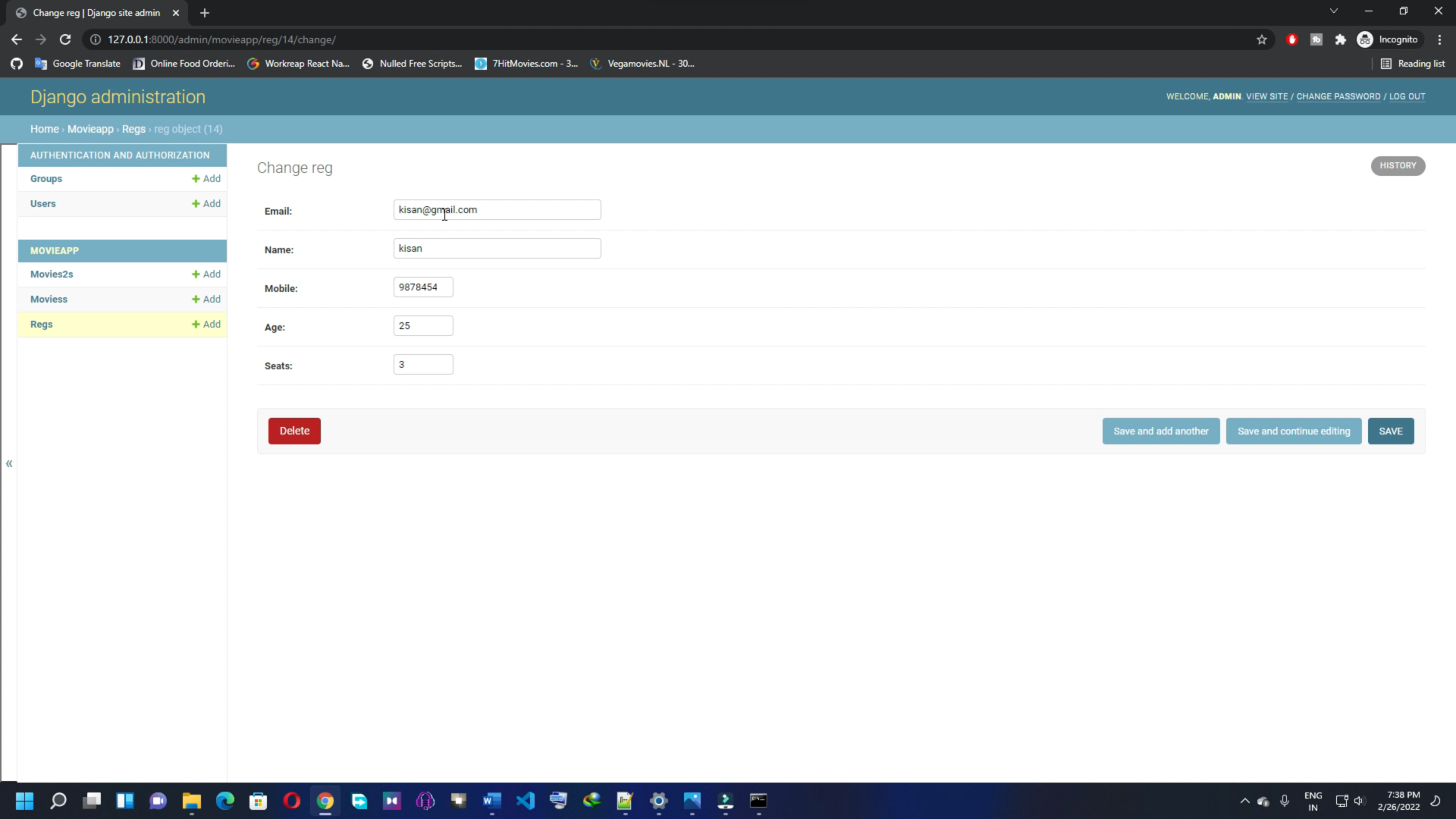Open Chrome three-dot menu
The height and width of the screenshot is (819, 1456).
pos(1439,39)
